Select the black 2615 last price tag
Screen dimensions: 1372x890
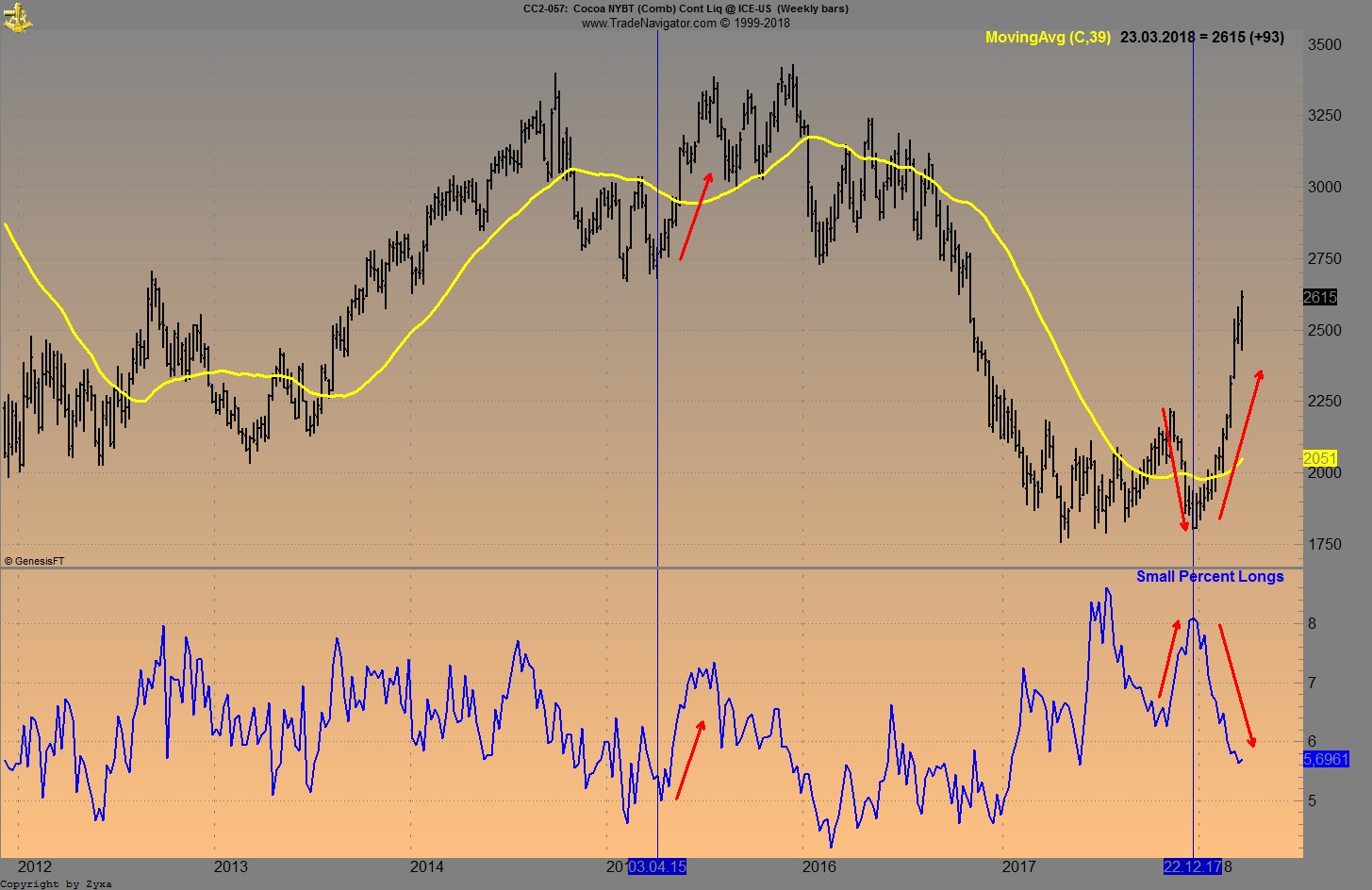[x=1320, y=298]
